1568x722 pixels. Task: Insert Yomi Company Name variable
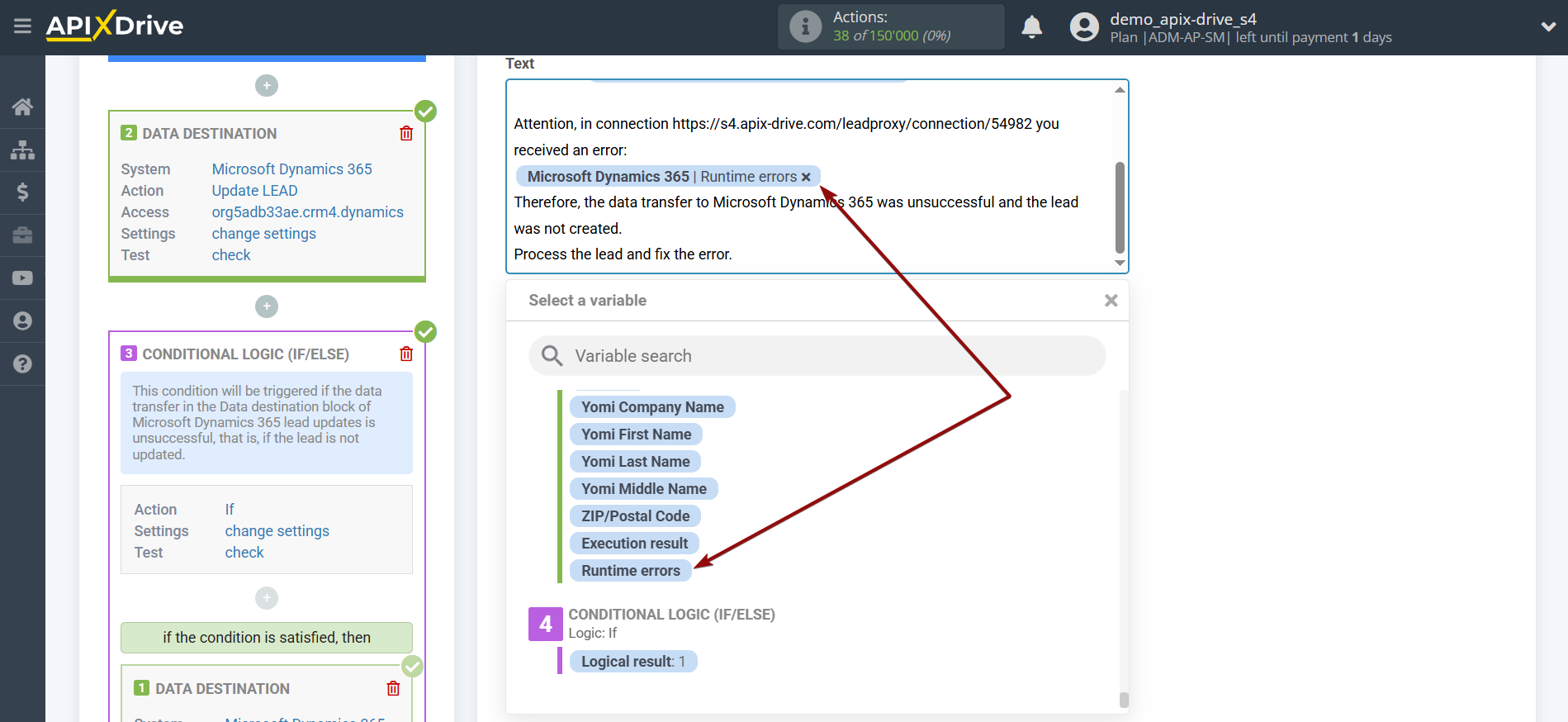point(652,407)
